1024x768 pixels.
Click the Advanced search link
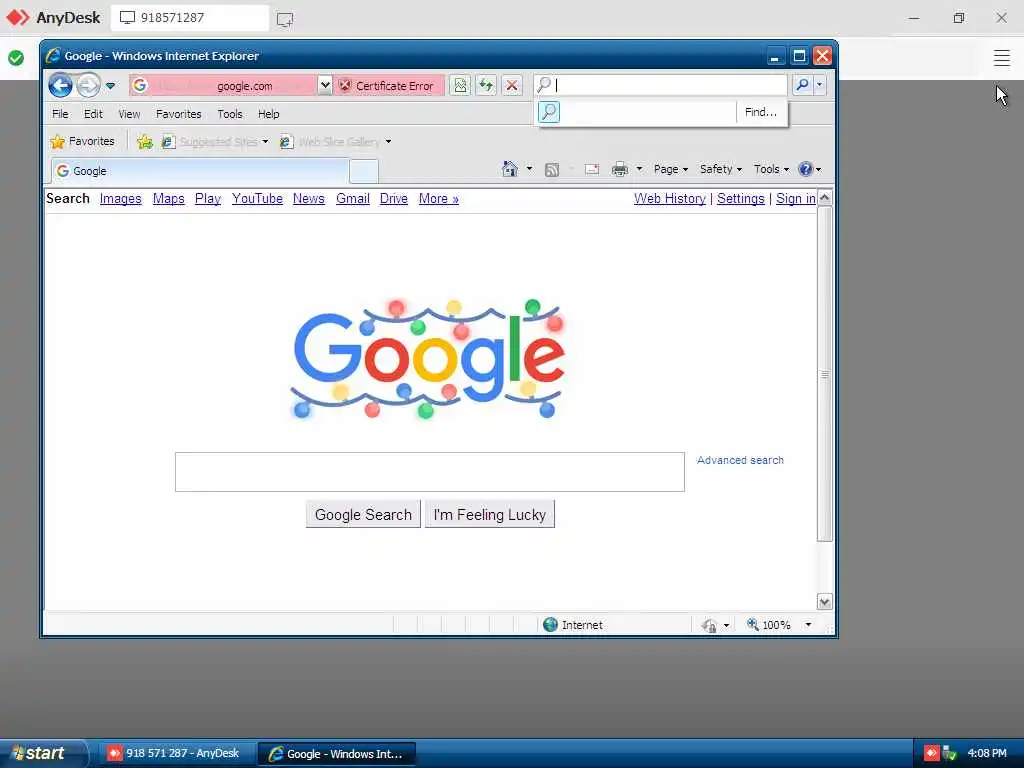point(740,460)
